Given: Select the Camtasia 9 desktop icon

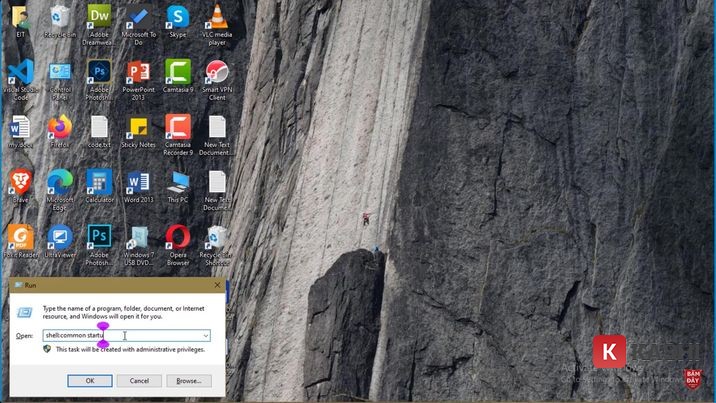Looking at the screenshot, I should coord(178,73).
